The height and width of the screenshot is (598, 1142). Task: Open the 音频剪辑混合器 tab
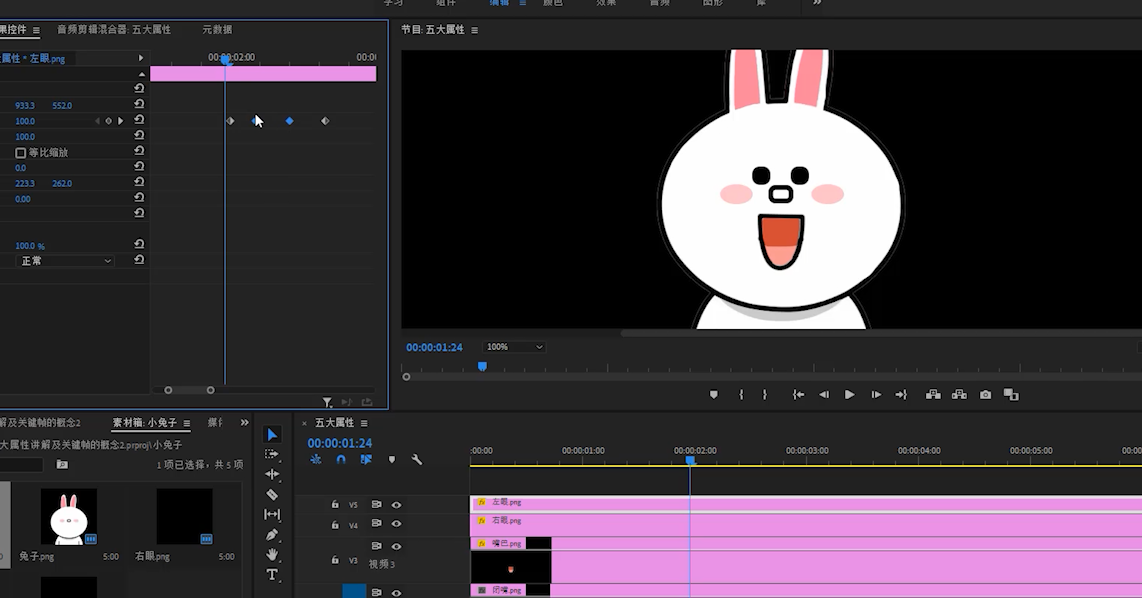[114, 30]
